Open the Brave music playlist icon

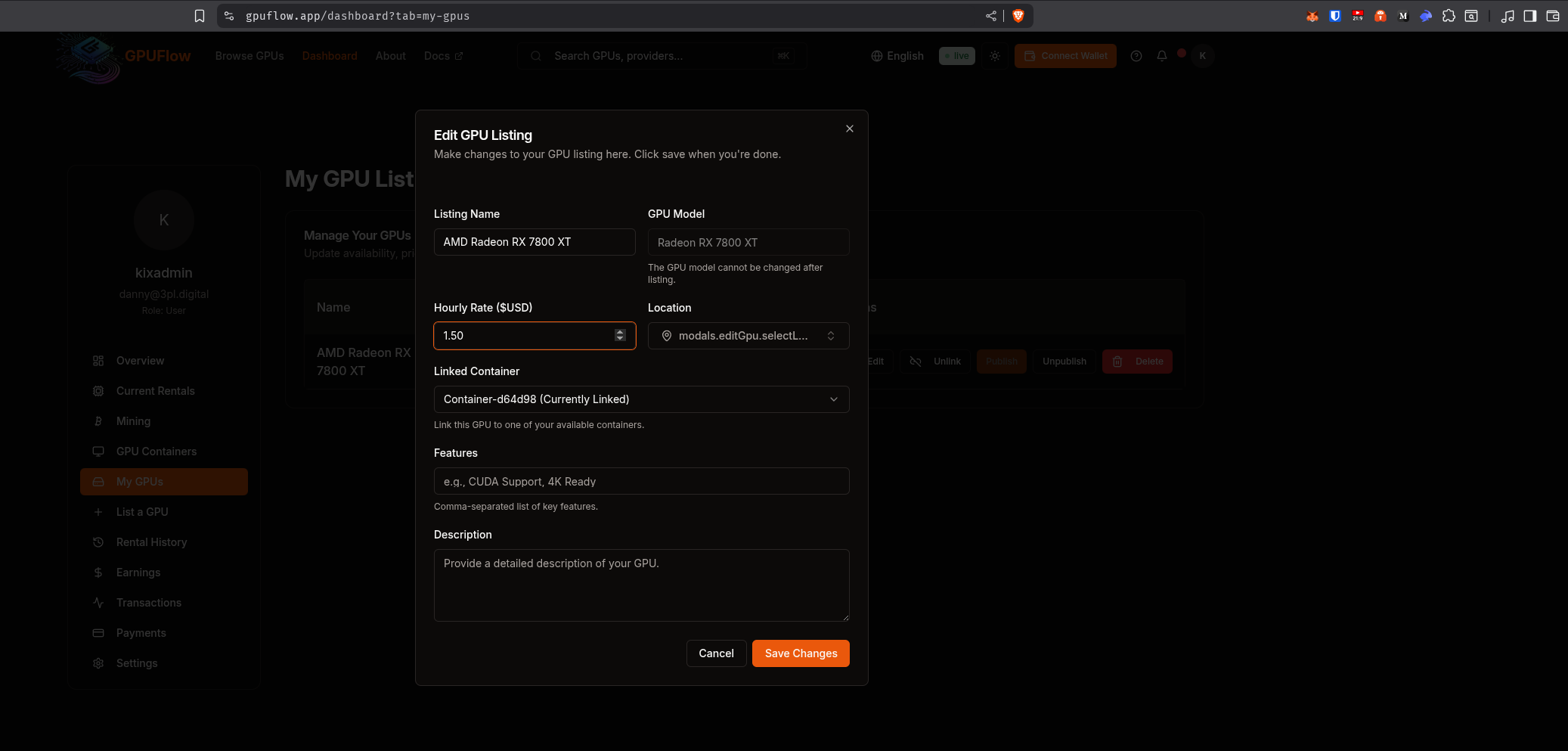[x=1508, y=16]
